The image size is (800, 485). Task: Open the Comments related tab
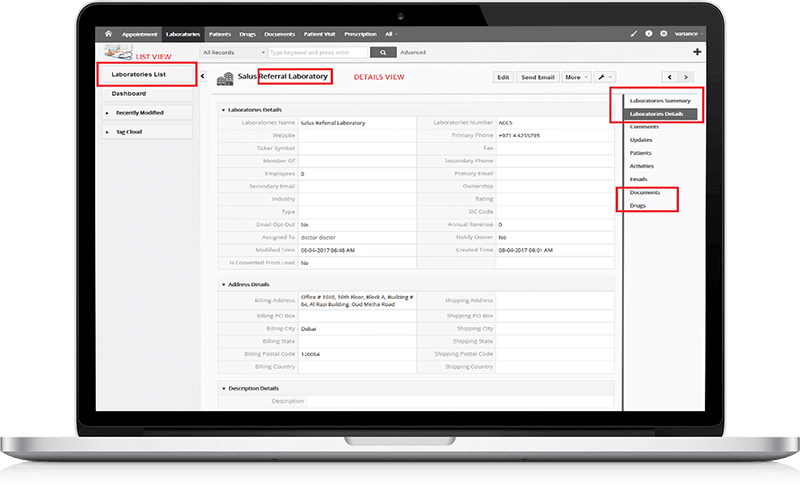coord(644,126)
